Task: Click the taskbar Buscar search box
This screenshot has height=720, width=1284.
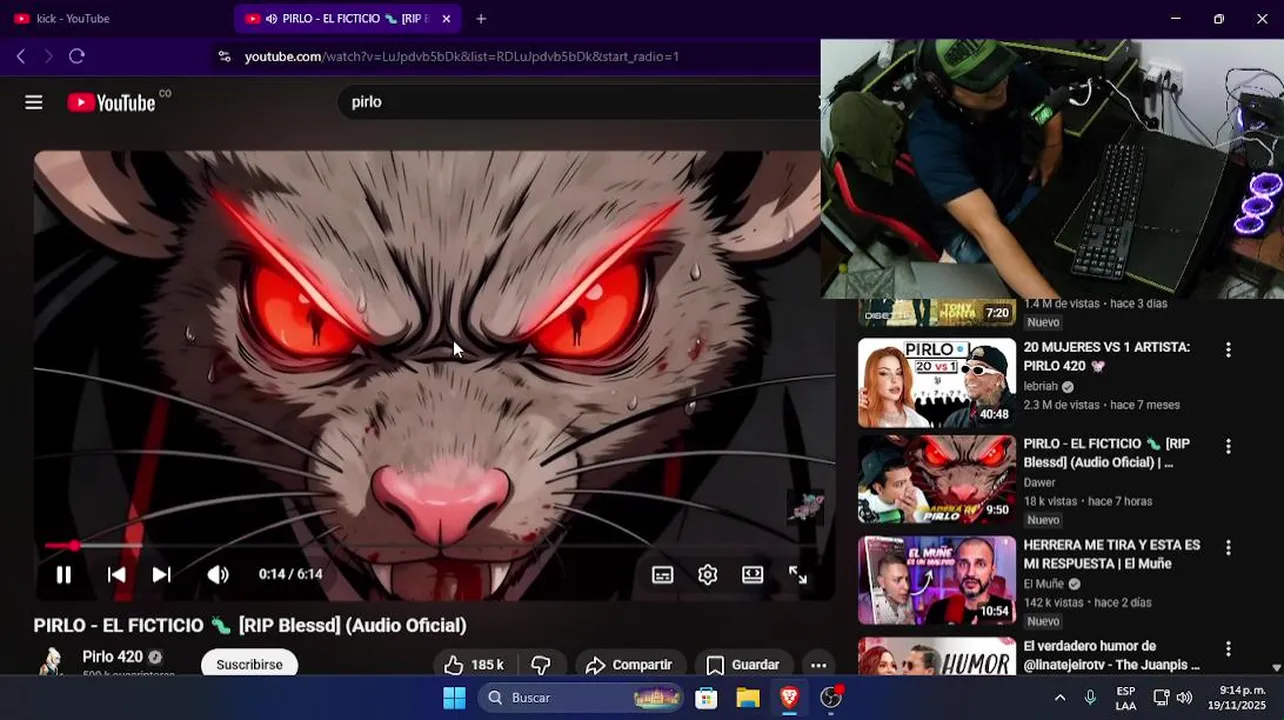Action: pyautogui.click(x=582, y=698)
